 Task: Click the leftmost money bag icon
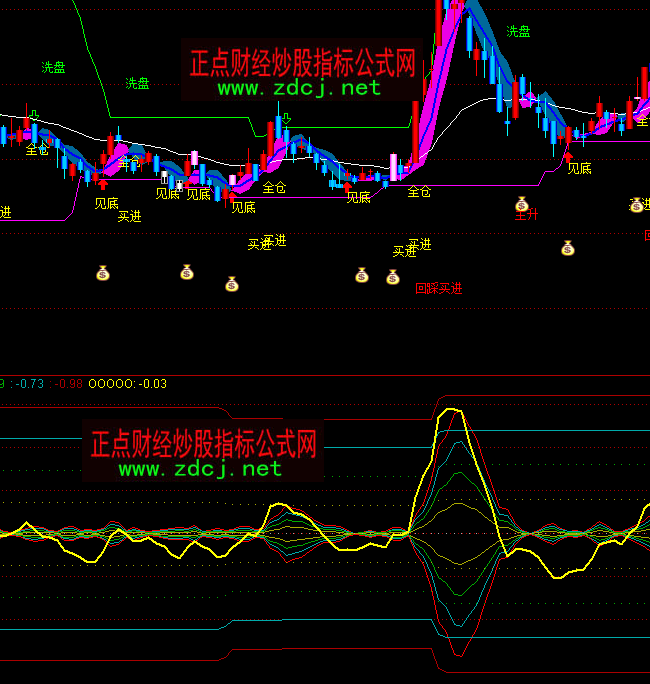(x=102, y=273)
